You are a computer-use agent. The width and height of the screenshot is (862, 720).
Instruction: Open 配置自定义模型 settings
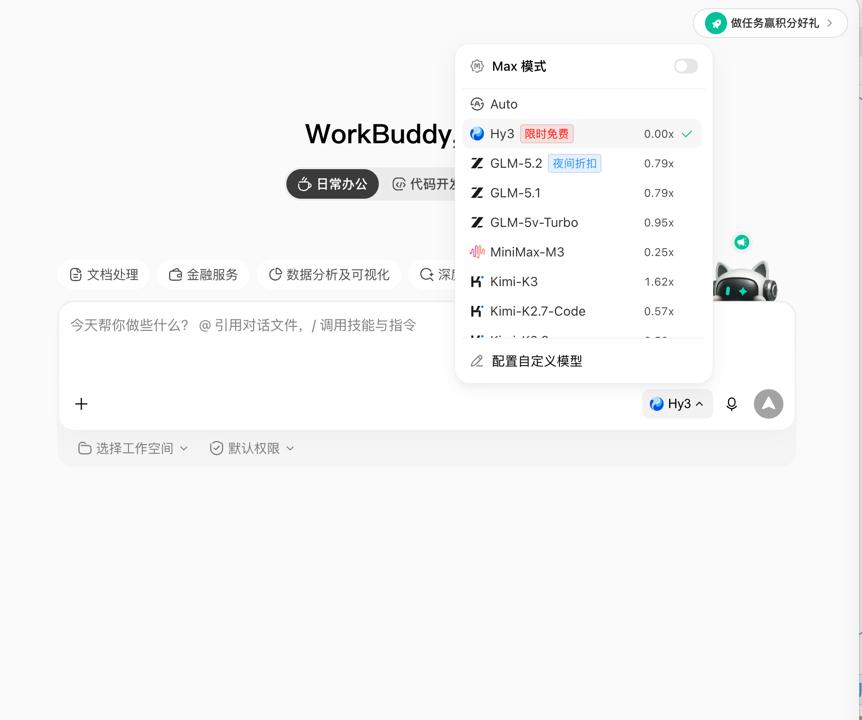582,361
